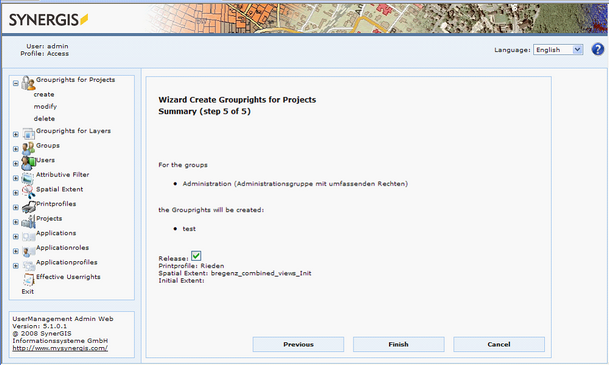Click the Applicationprofiles icon
609x365 pixels.
(x=28, y=266)
